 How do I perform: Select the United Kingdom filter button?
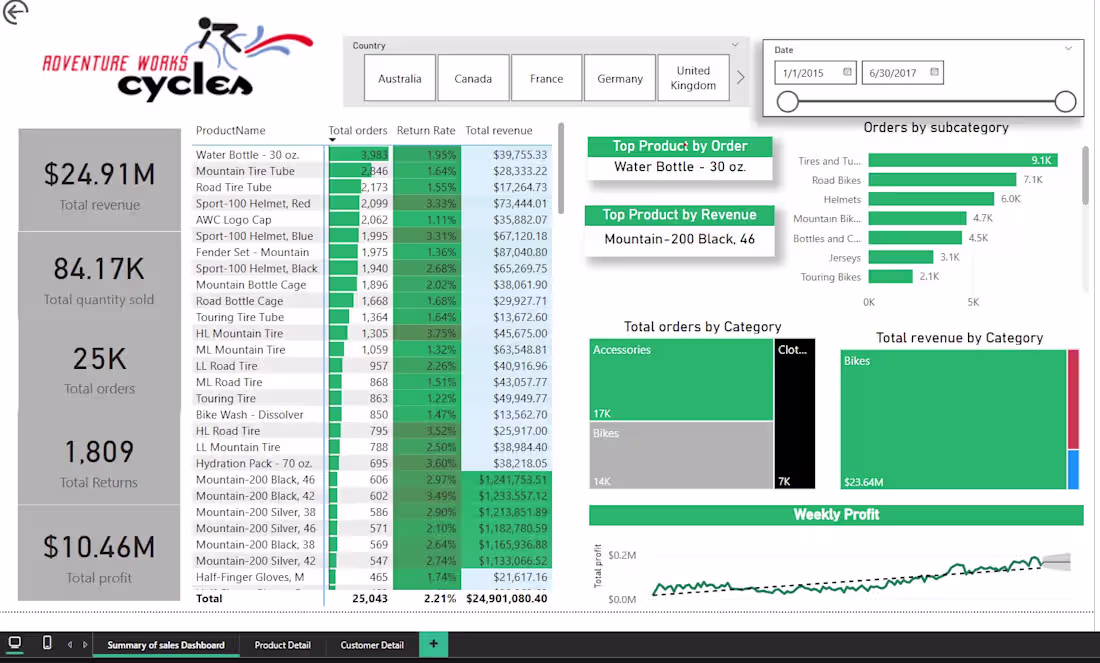[693, 77]
